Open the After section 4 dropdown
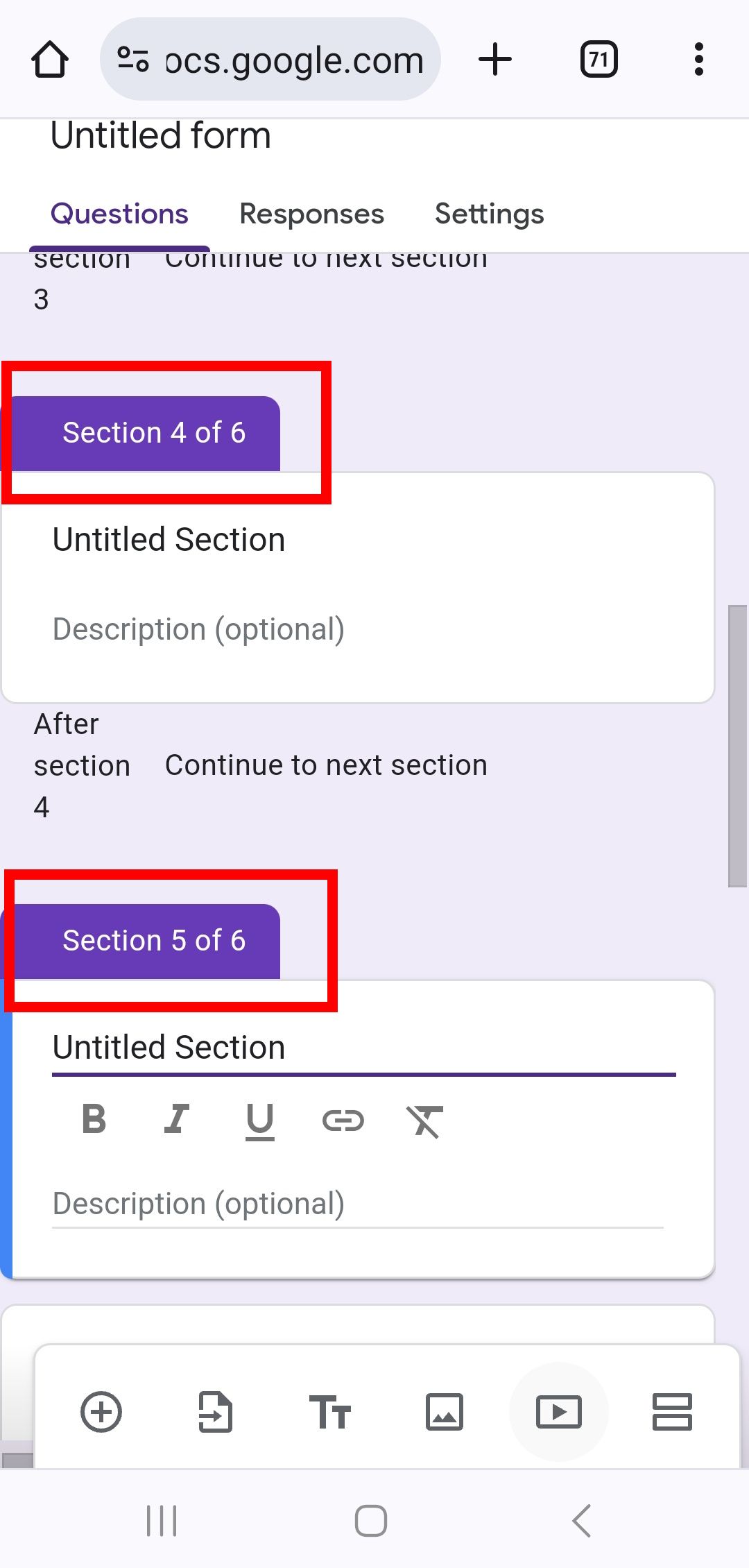The image size is (749, 1568). 326,765
